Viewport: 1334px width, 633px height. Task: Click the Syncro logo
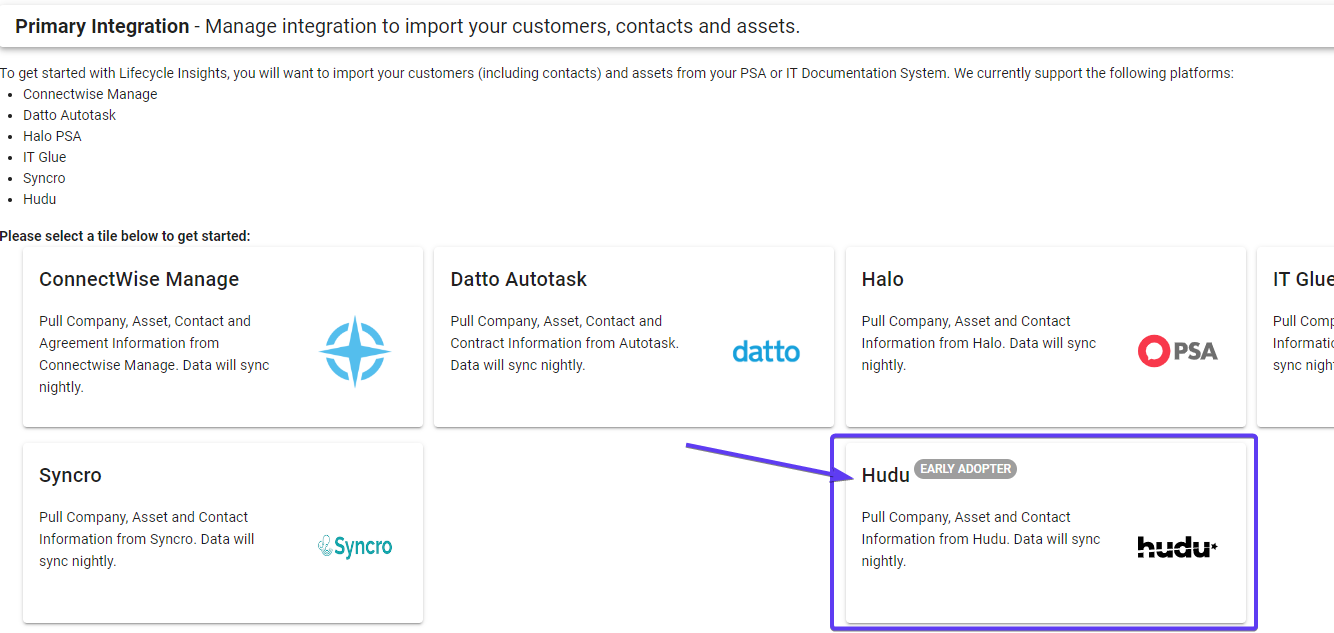tap(355, 547)
